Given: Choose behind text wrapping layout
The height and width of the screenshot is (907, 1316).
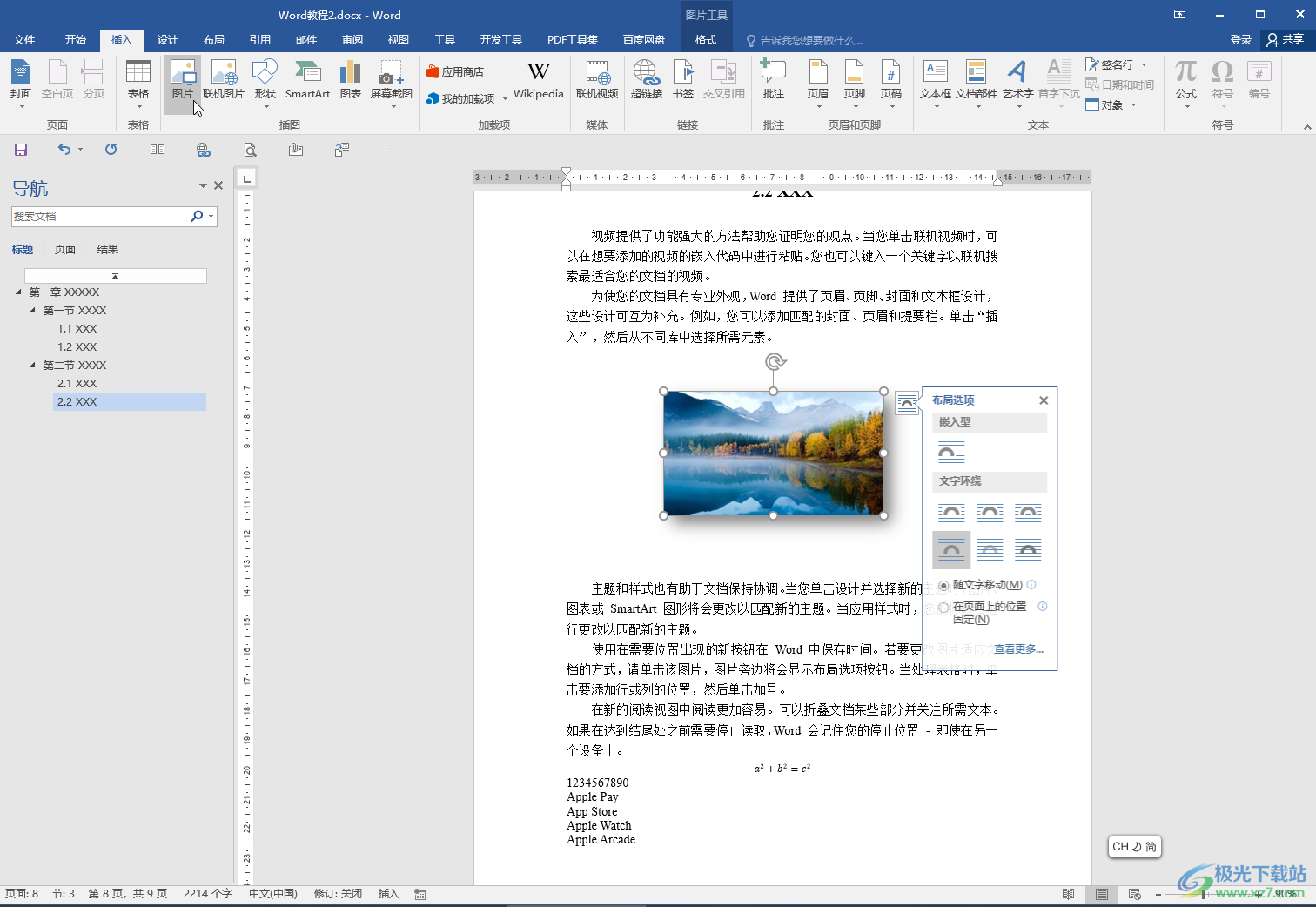Looking at the screenshot, I should point(990,550).
